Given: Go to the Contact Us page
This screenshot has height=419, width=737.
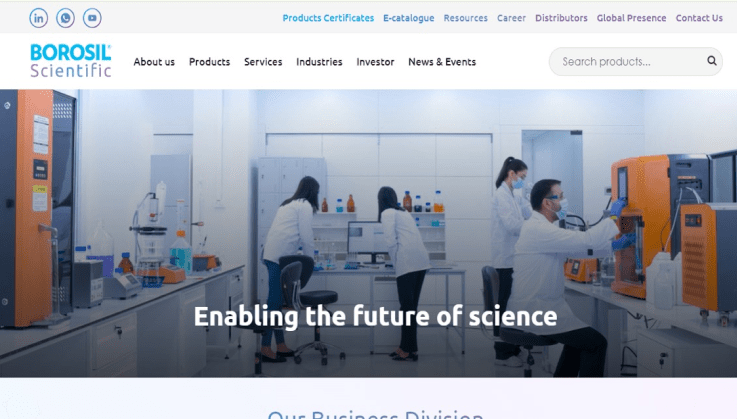Looking at the screenshot, I should tap(699, 18).
